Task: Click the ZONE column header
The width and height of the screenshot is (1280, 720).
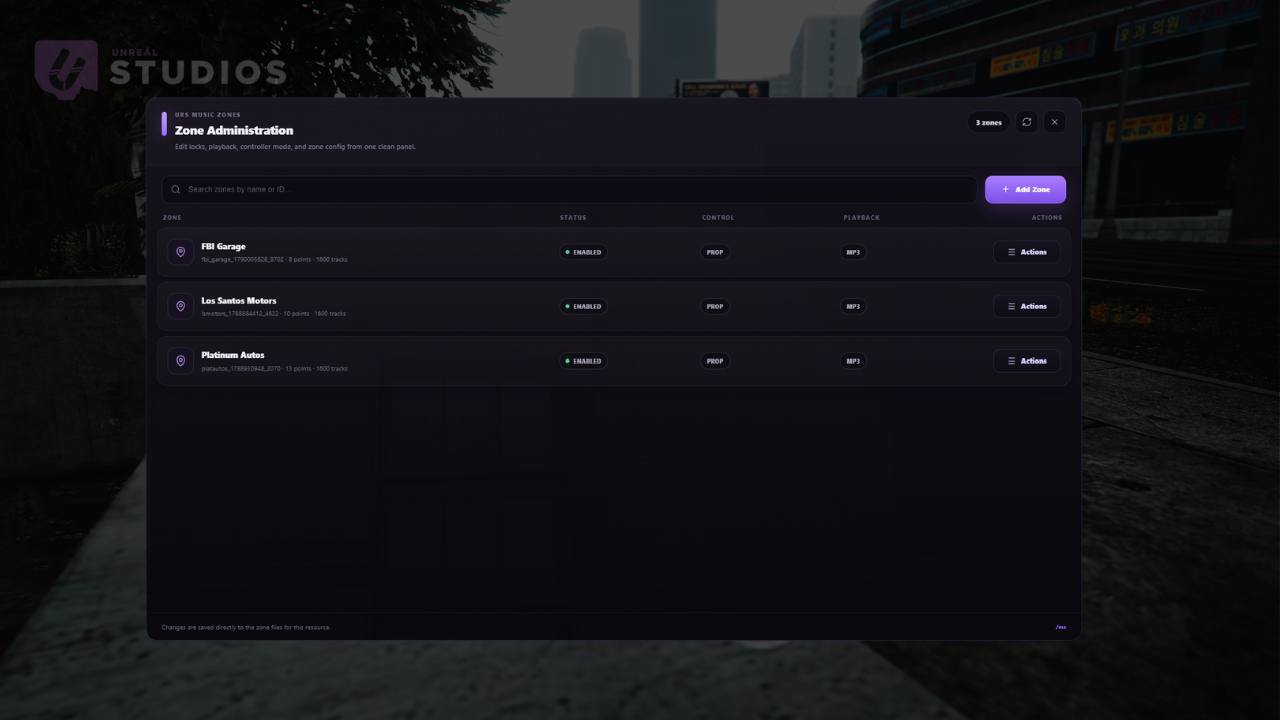Action: click(172, 217)
